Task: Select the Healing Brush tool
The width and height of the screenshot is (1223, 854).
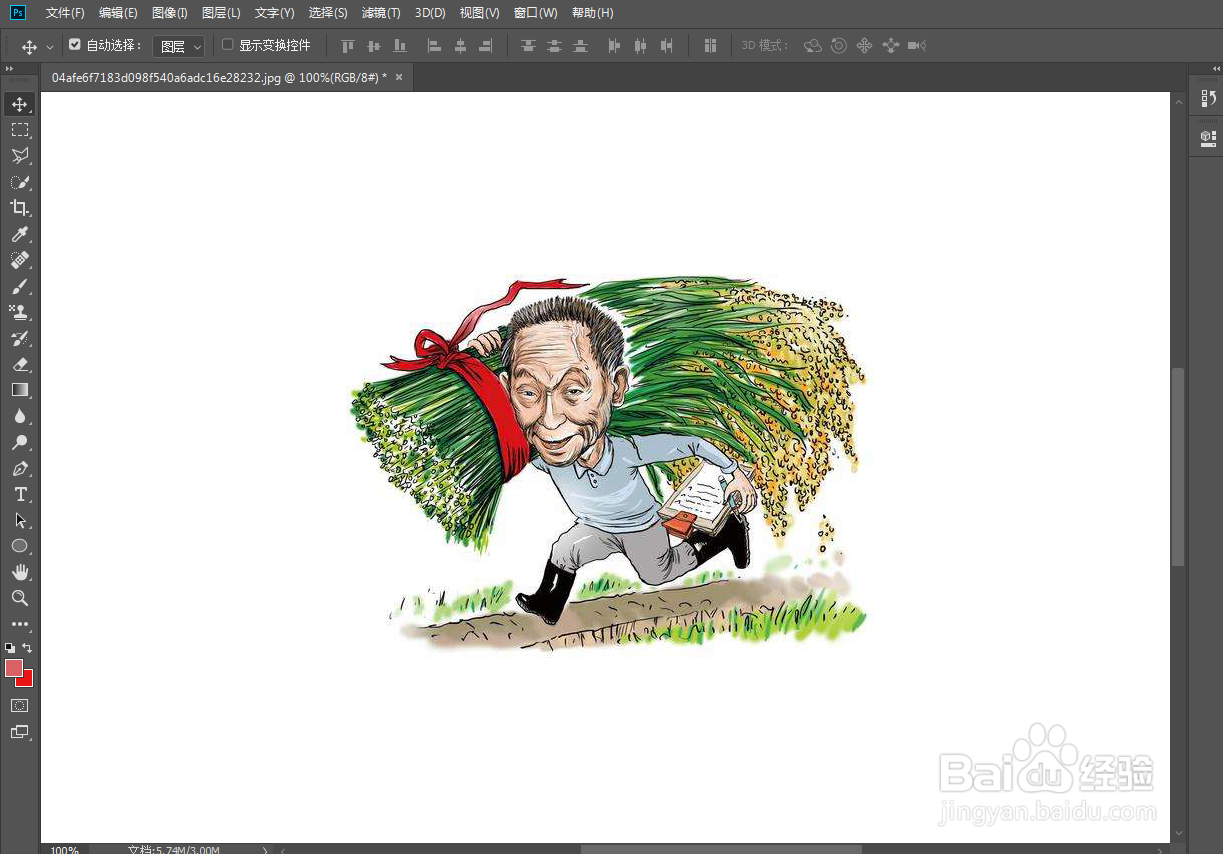Action: pyautogui.click(x=20, y=260)
